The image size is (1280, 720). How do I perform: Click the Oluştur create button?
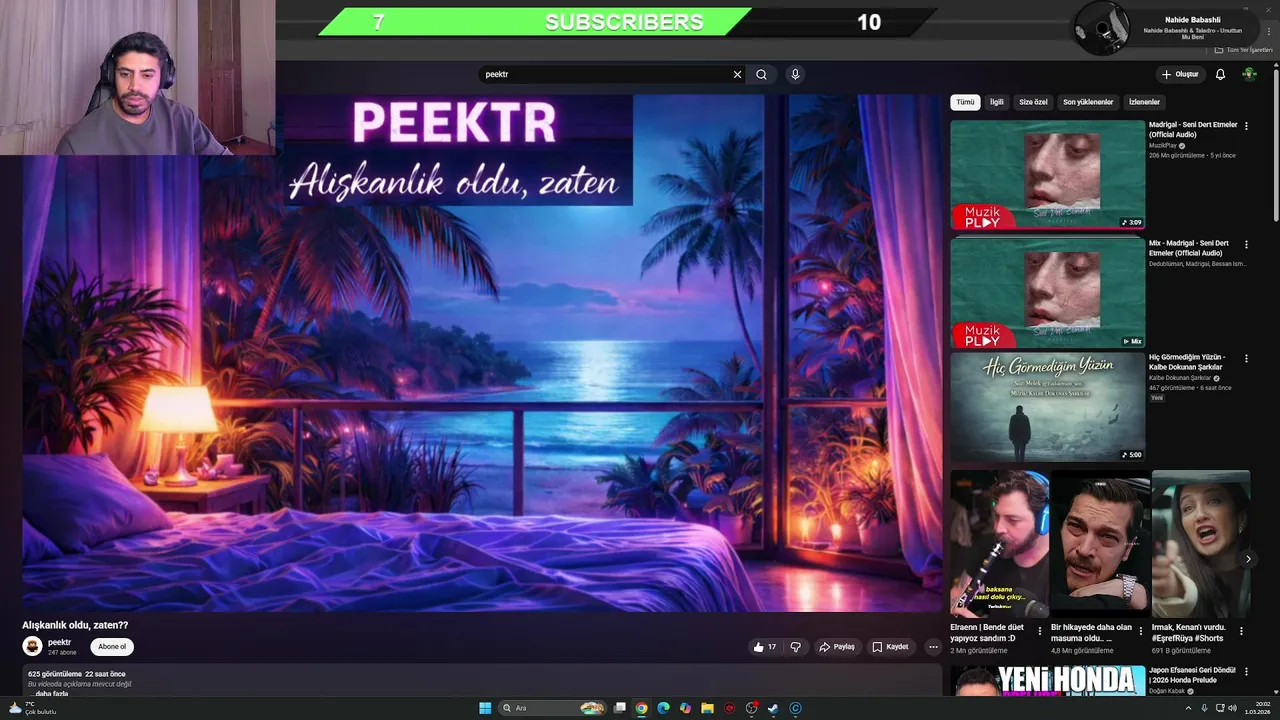tap(1180, 74)
